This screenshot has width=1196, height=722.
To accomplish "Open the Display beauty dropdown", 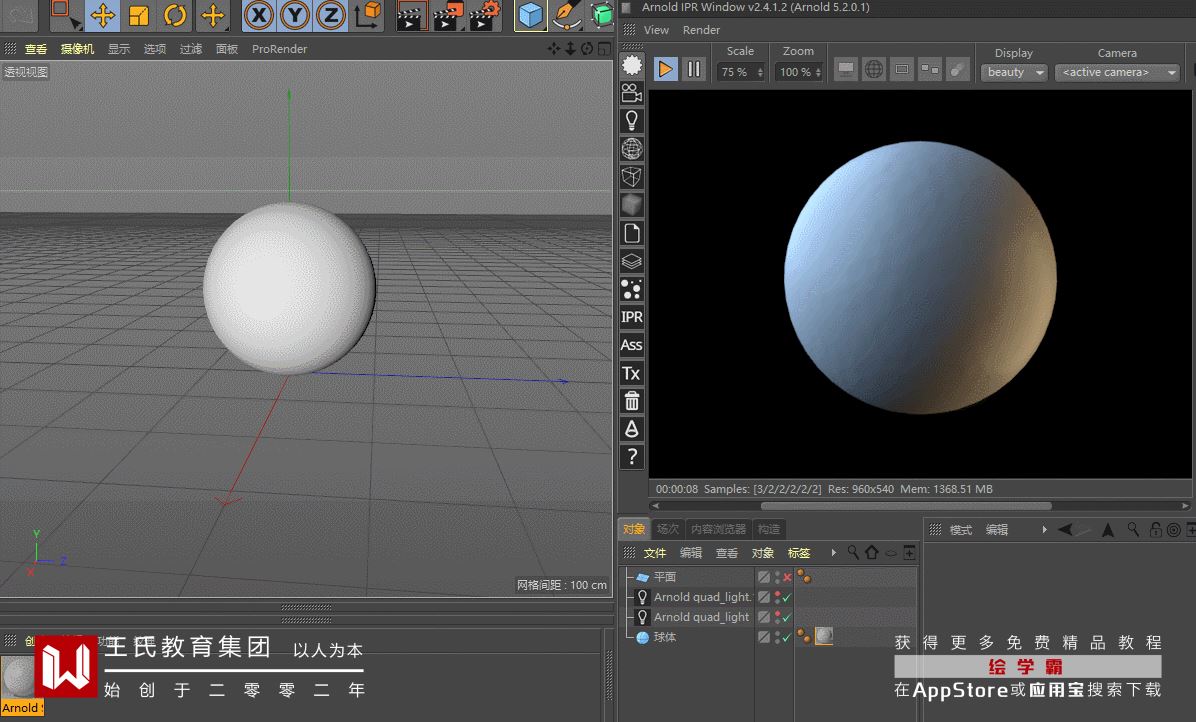I will 1016,72.
